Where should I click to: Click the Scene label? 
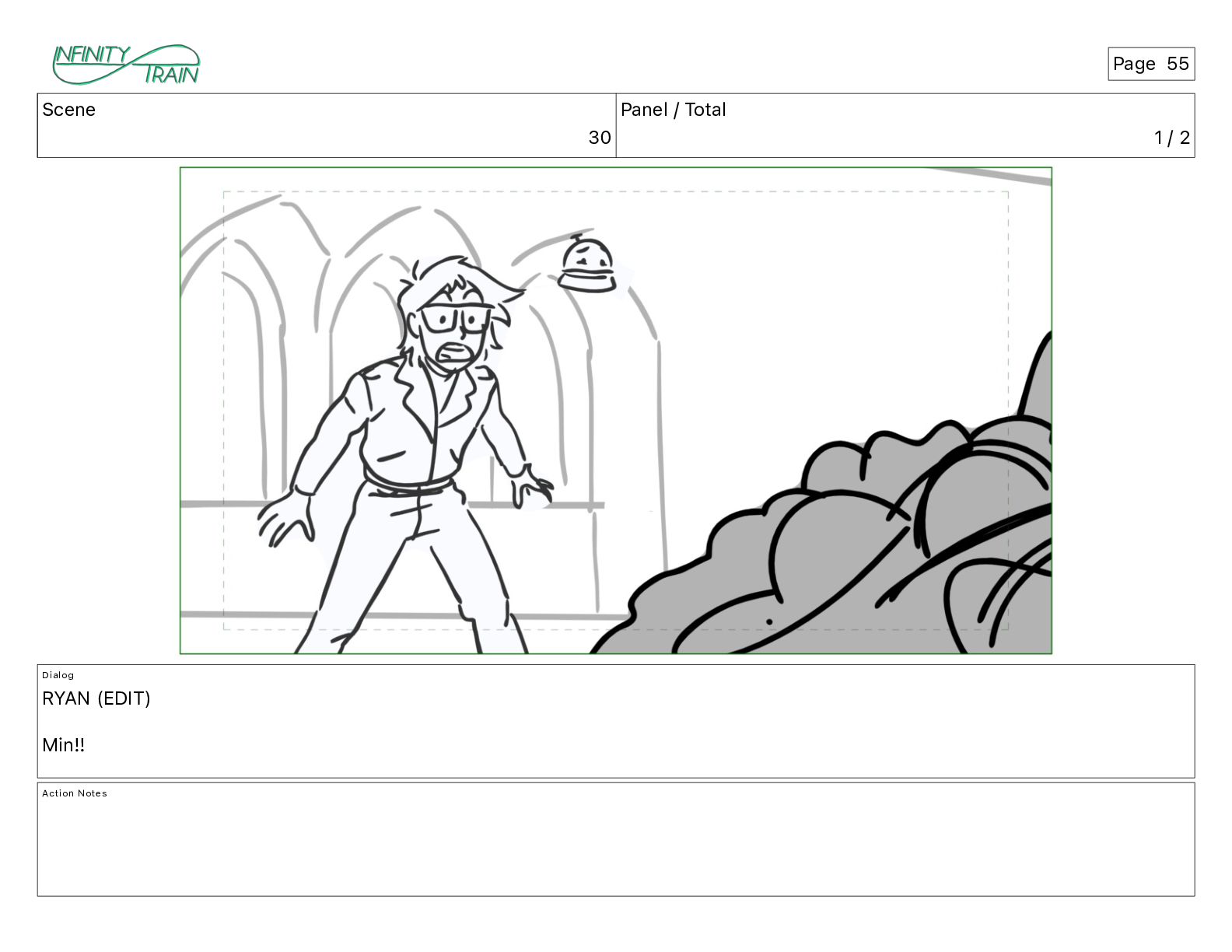click(x=68, y=110)
